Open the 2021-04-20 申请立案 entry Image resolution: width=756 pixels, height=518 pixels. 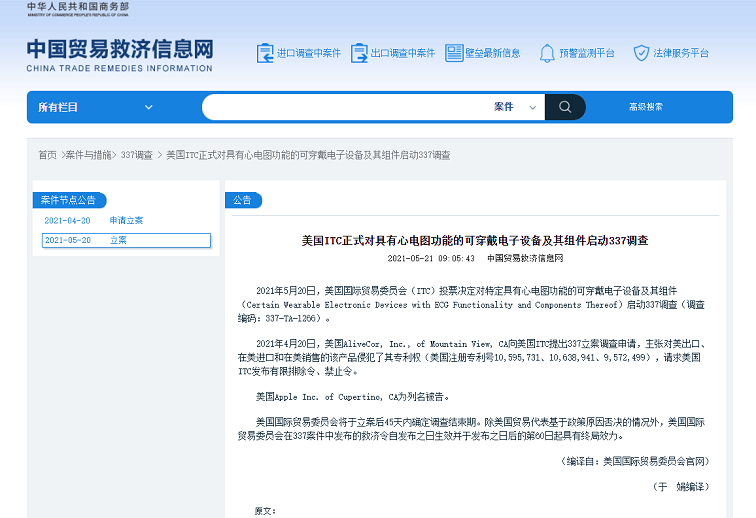click(x=94, y=220)
